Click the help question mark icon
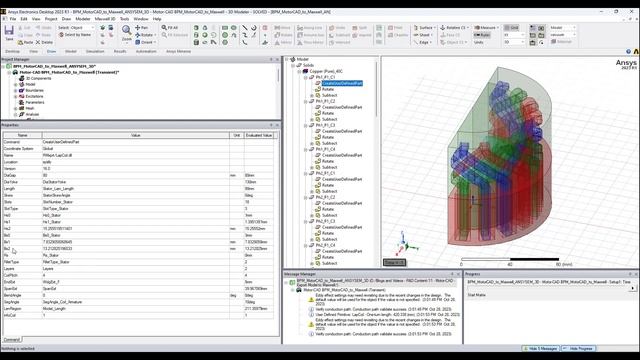Screen dimensions: 640x360 pyautogui.click(x=629, y=51)
